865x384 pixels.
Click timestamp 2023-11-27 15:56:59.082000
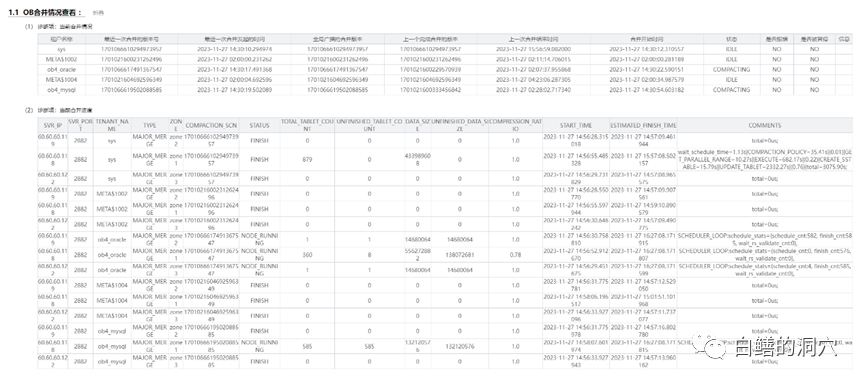click(533, 49)
